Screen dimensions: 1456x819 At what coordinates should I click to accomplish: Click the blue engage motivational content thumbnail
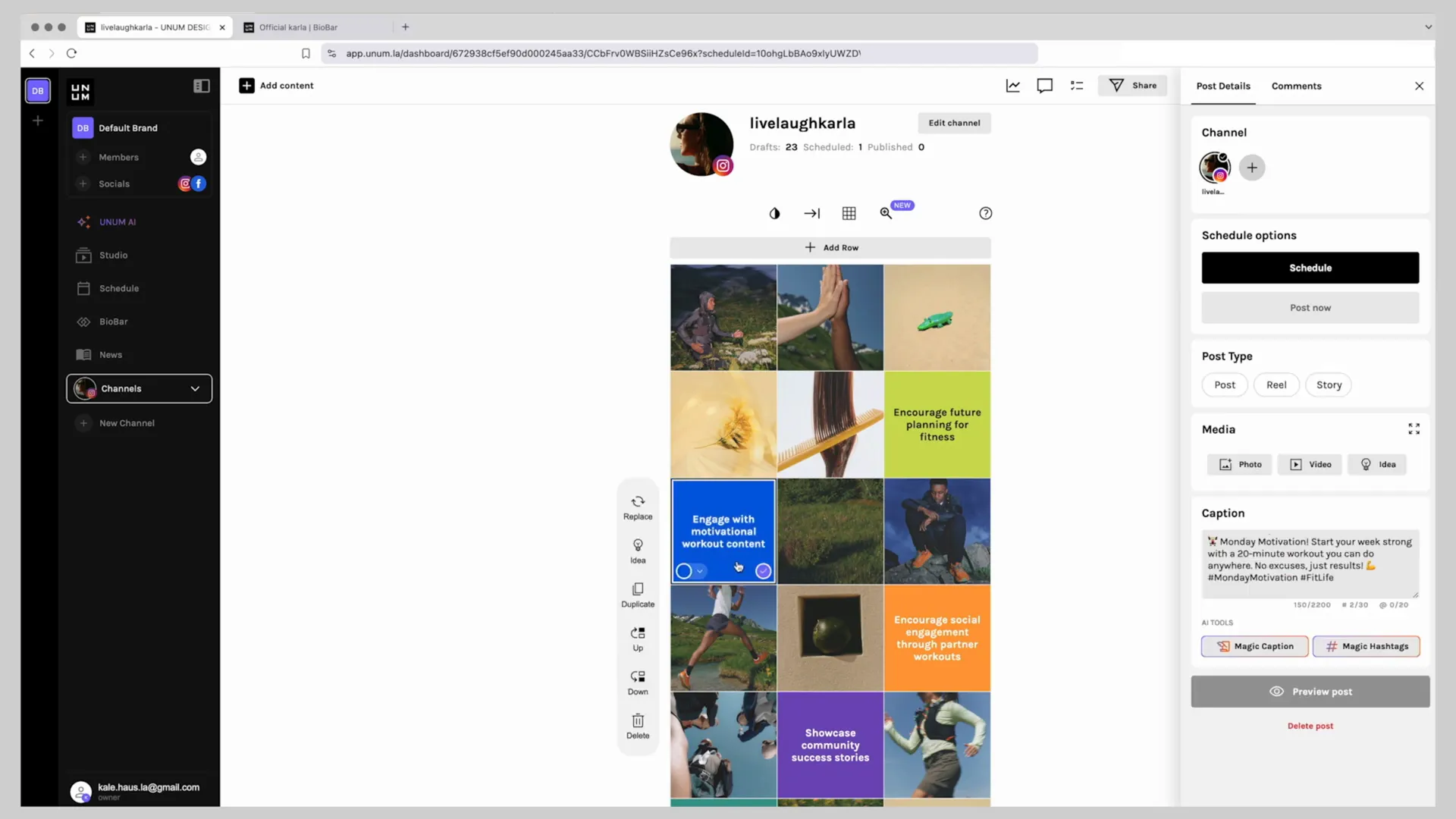tap(724, 531)
